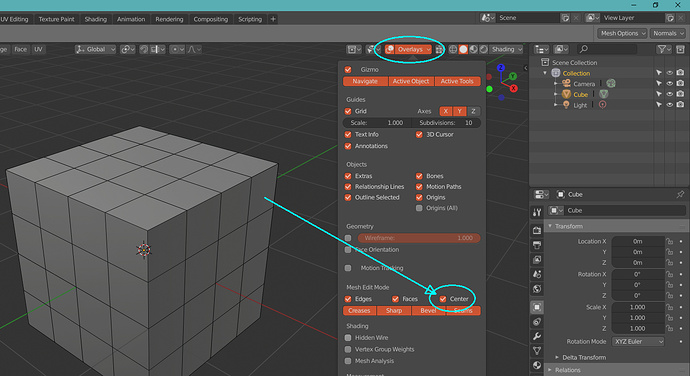
Task: Hide the Cube using its eye icon
Action: (x=669, y=94)
